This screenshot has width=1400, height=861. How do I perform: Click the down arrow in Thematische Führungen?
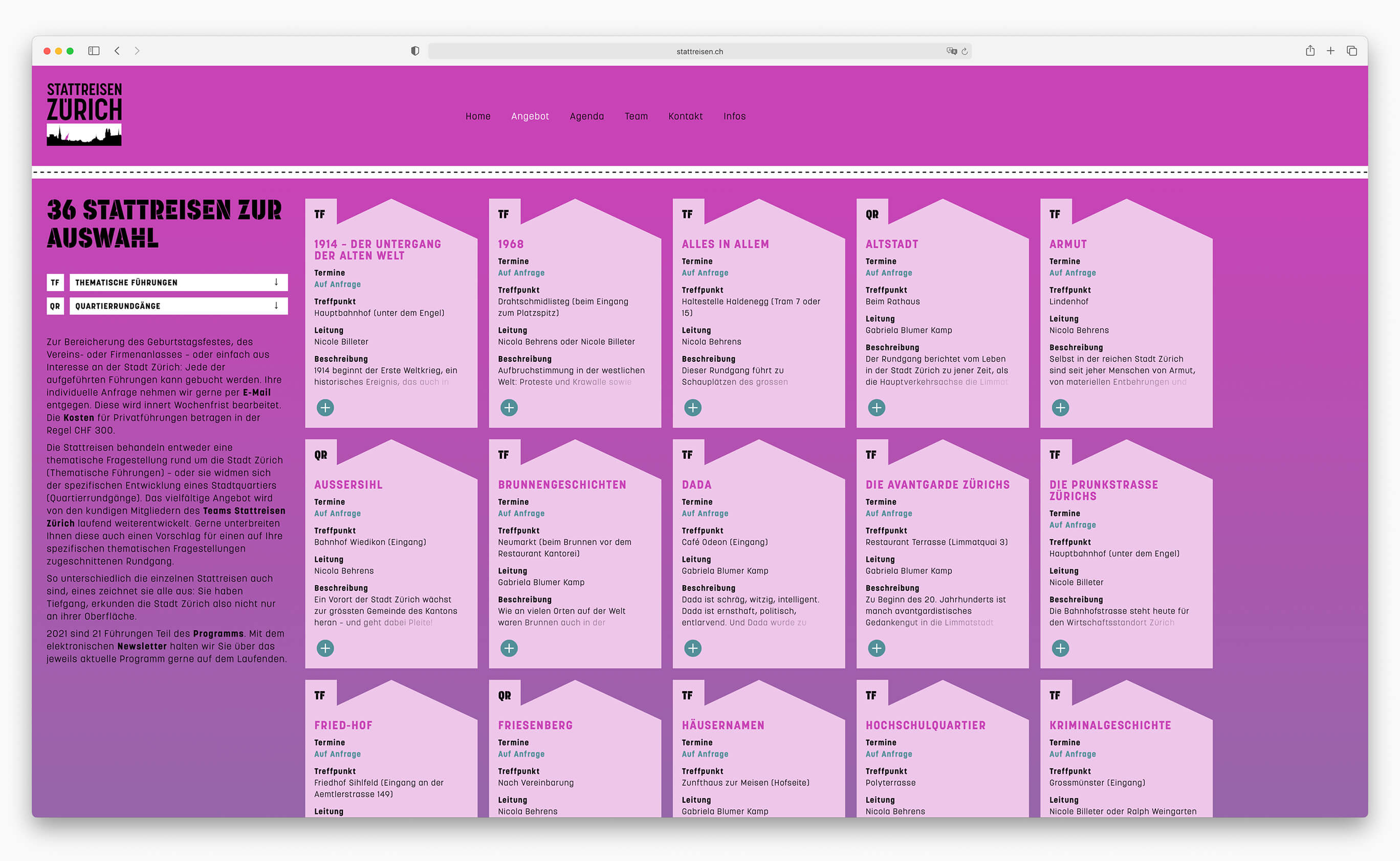point(276,282)
